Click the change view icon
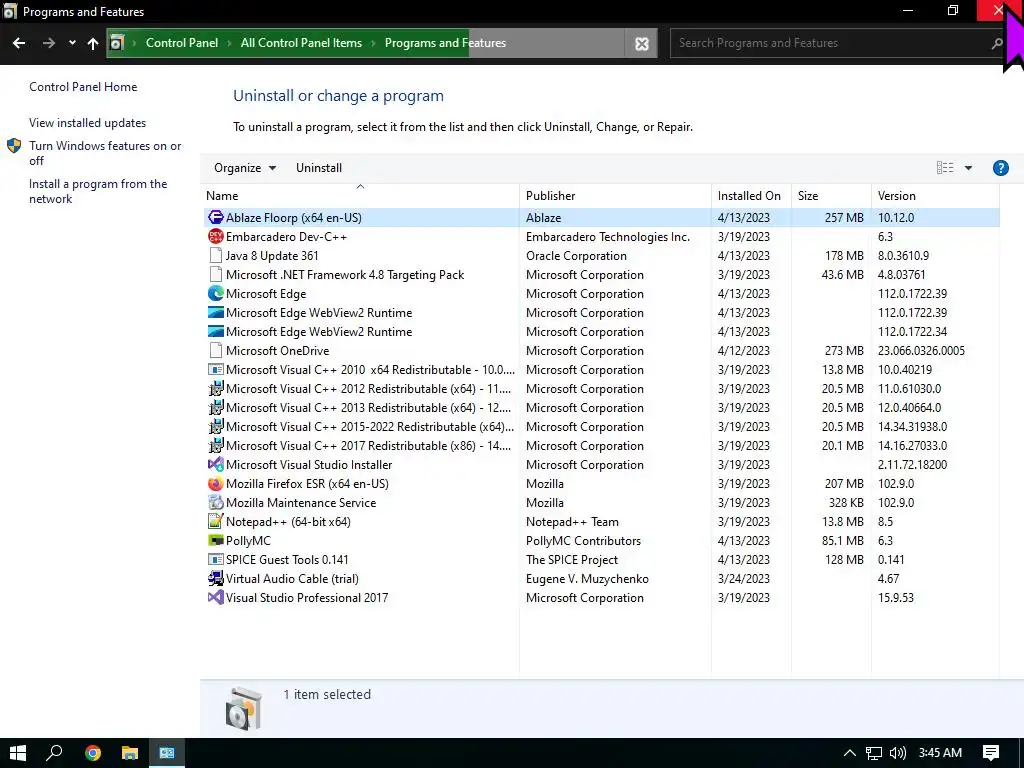Image resolution: width=1024 pixels, height=768 pixels. click(945, 168)
